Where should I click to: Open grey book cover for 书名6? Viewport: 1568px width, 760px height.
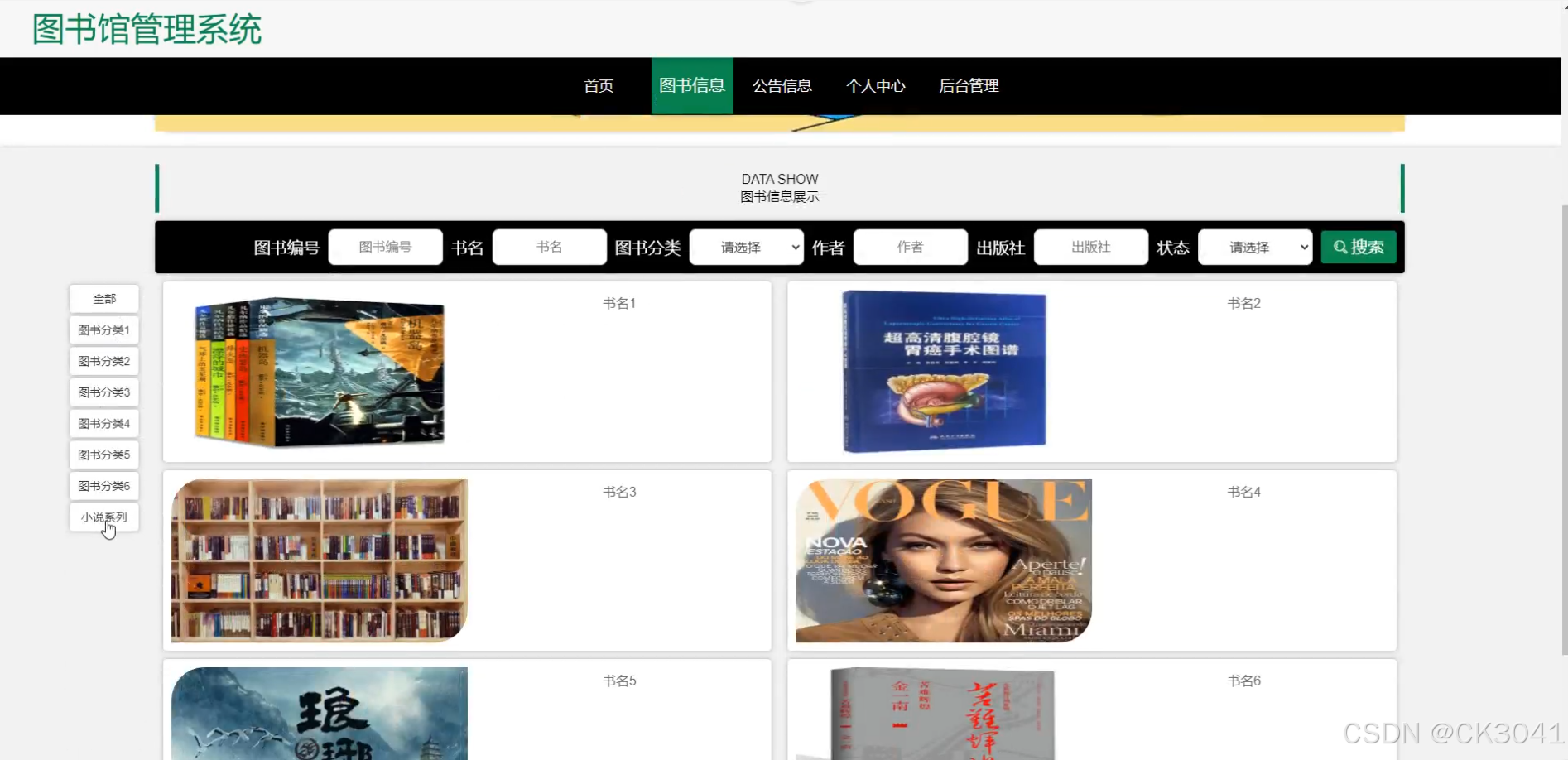coord(942,714)
